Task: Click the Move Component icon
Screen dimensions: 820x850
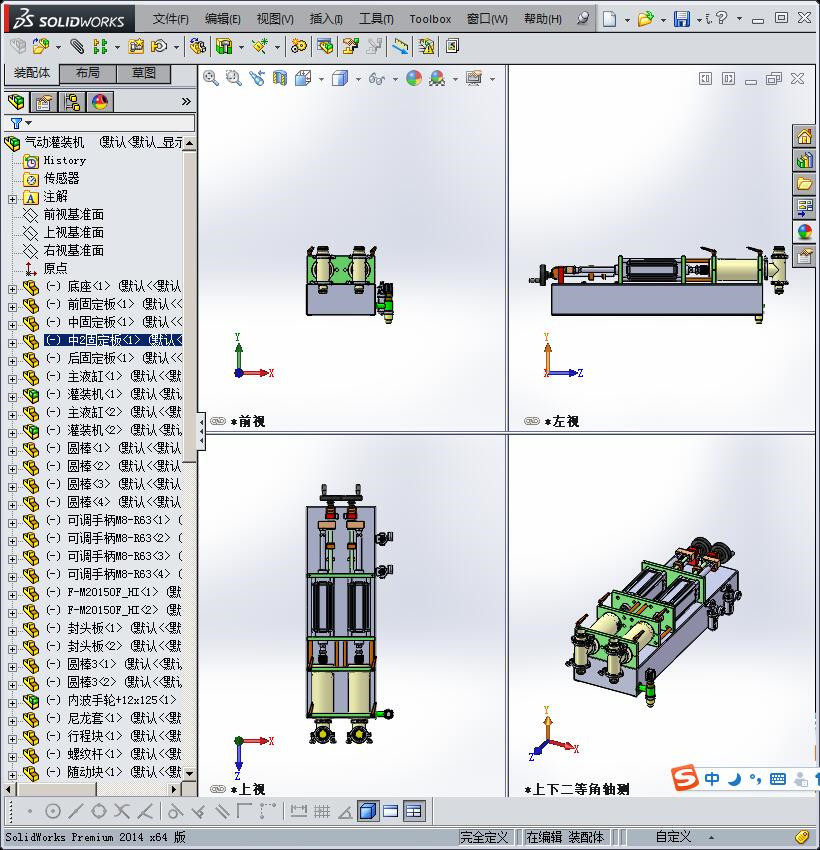Action: 159,47
